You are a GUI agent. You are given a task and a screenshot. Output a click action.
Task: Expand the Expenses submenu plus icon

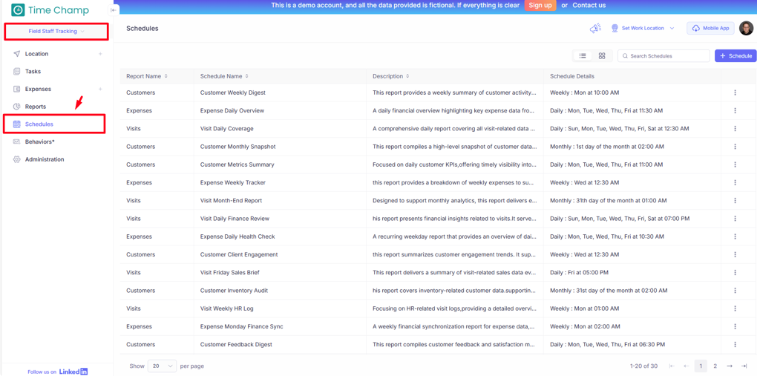pos(100,89)
